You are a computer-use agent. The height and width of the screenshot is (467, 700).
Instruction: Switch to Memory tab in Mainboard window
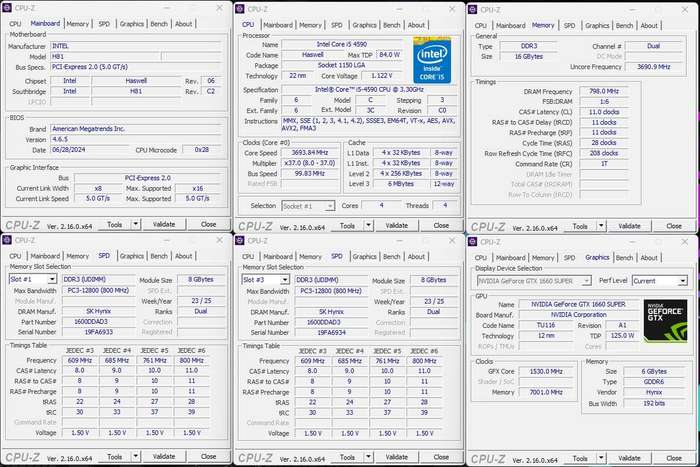(x=78, y=24)
